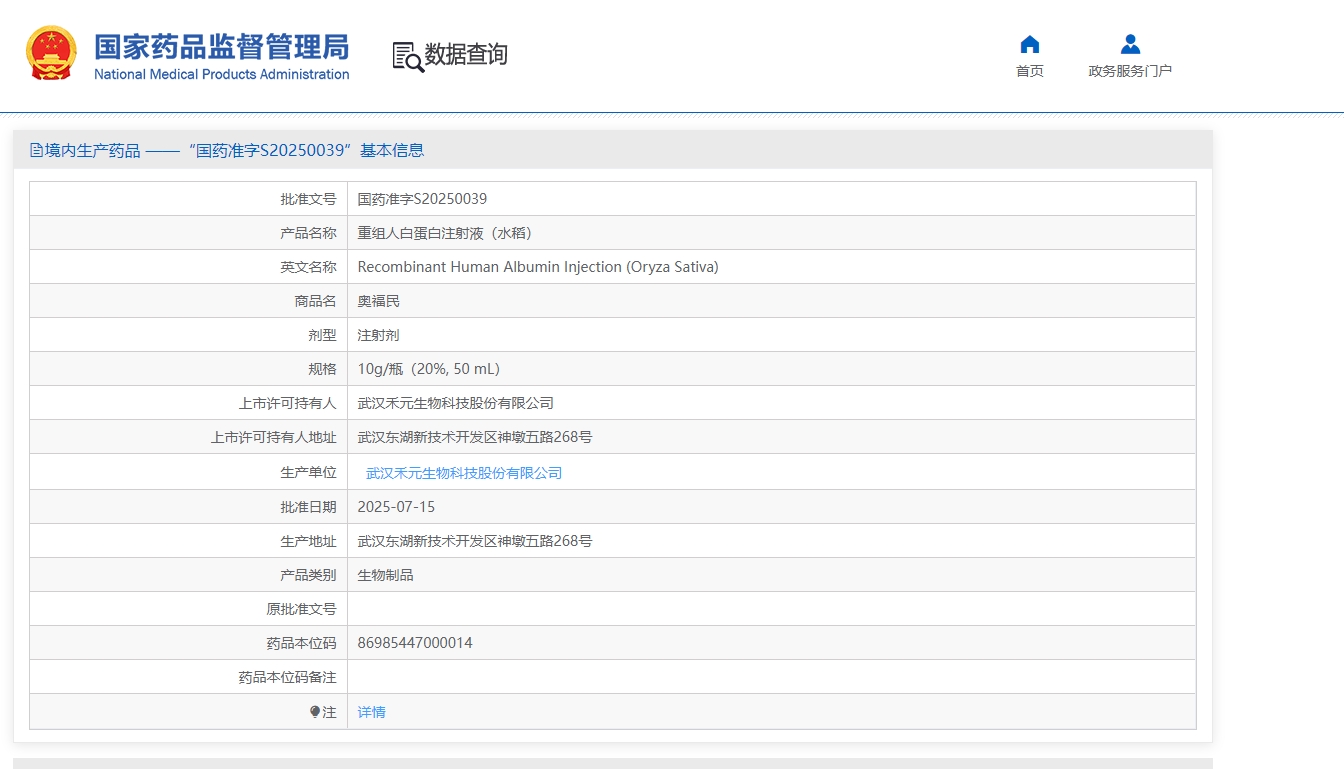Screen dimensions: 1344x769
Task: Click the 规格 row label
Action: (322, 369)
